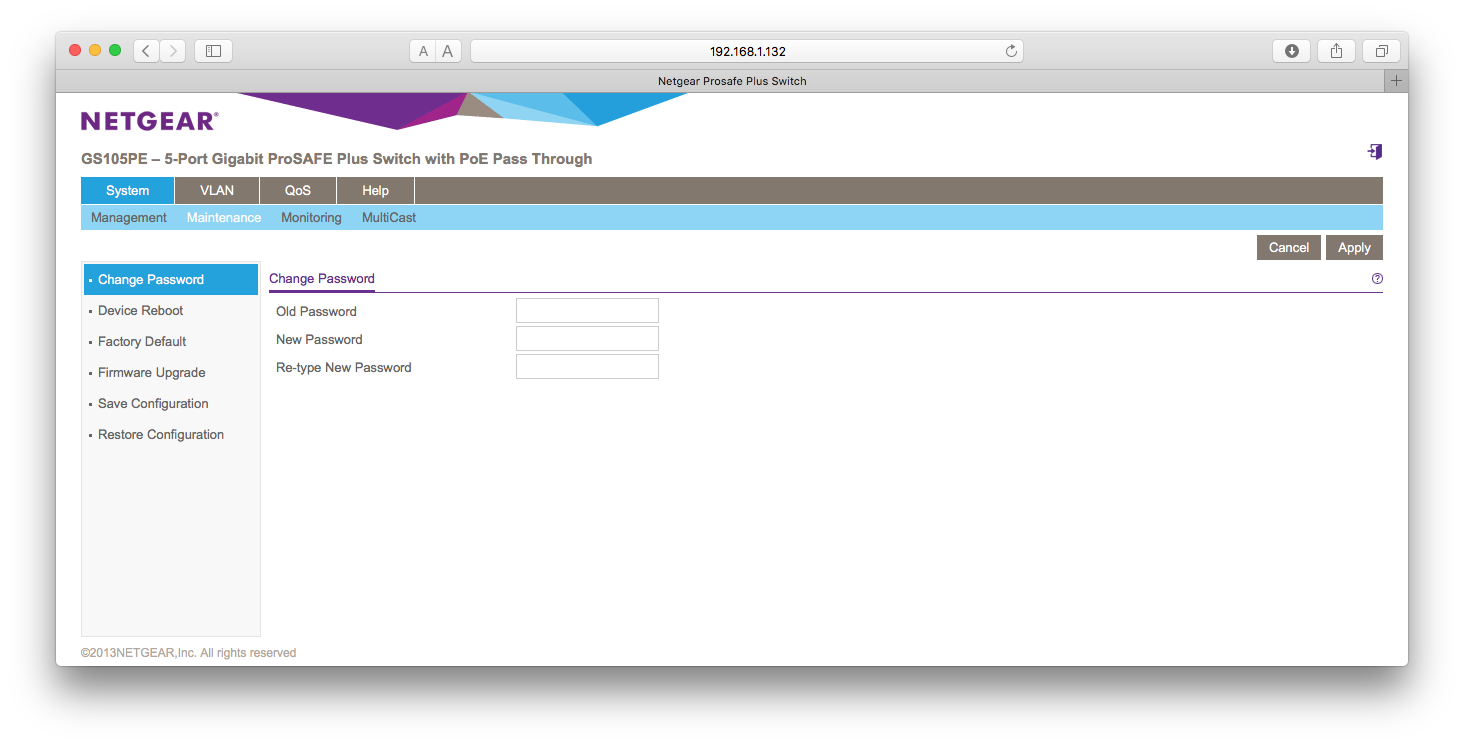1464x746 pixels.
Task: Show all tabs overview icon
Action: pos(1381,51)
